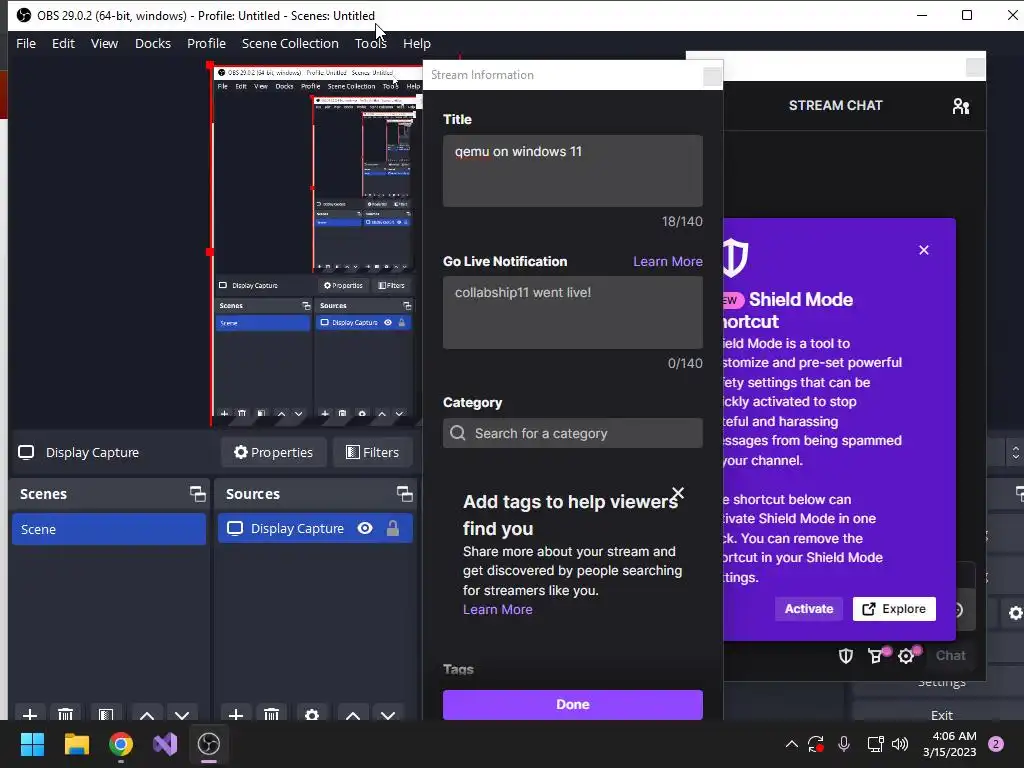Click the Go Live Notification text field
Viewport: 1024px width, 768px height.
tap(573, 312)
